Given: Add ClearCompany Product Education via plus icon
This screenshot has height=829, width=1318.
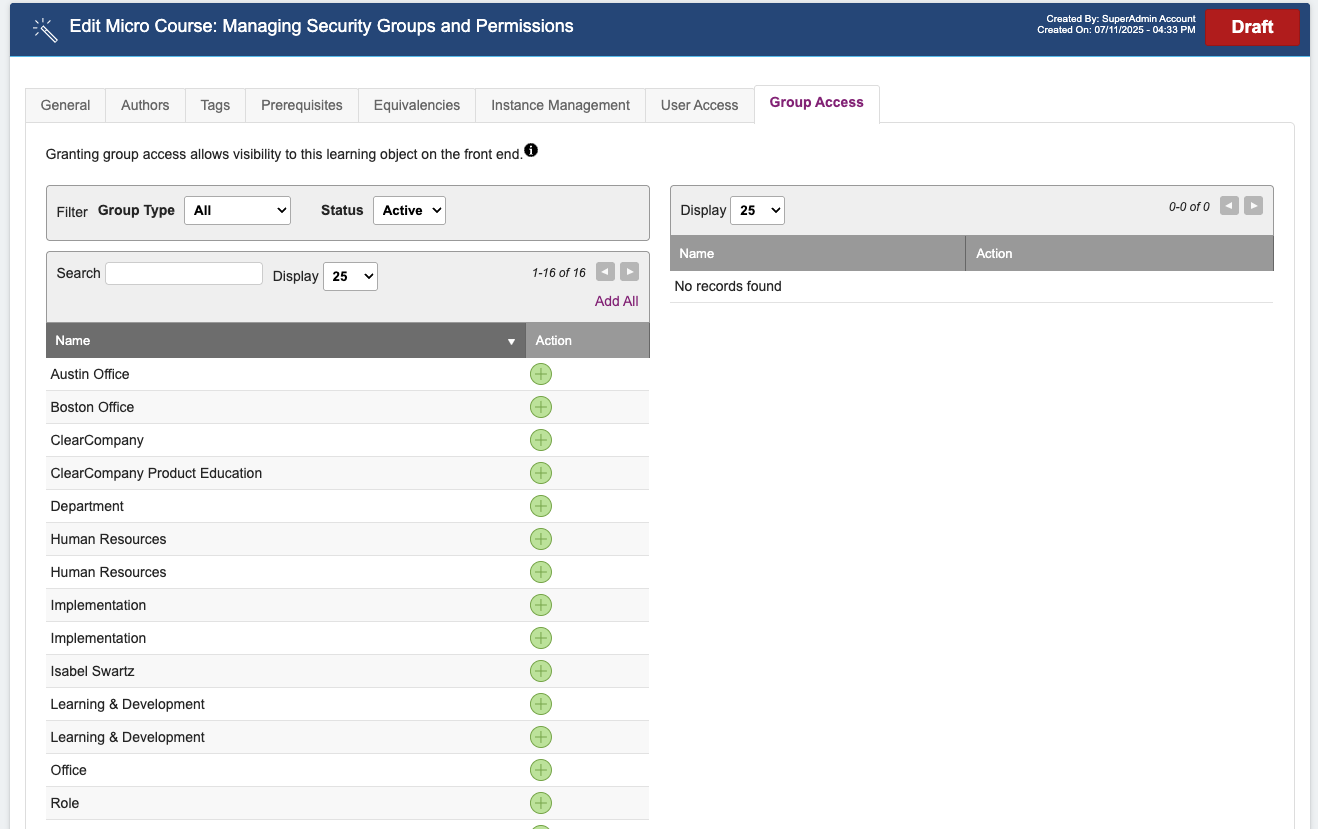Looking at the screenshot, I should click(541, 473).
